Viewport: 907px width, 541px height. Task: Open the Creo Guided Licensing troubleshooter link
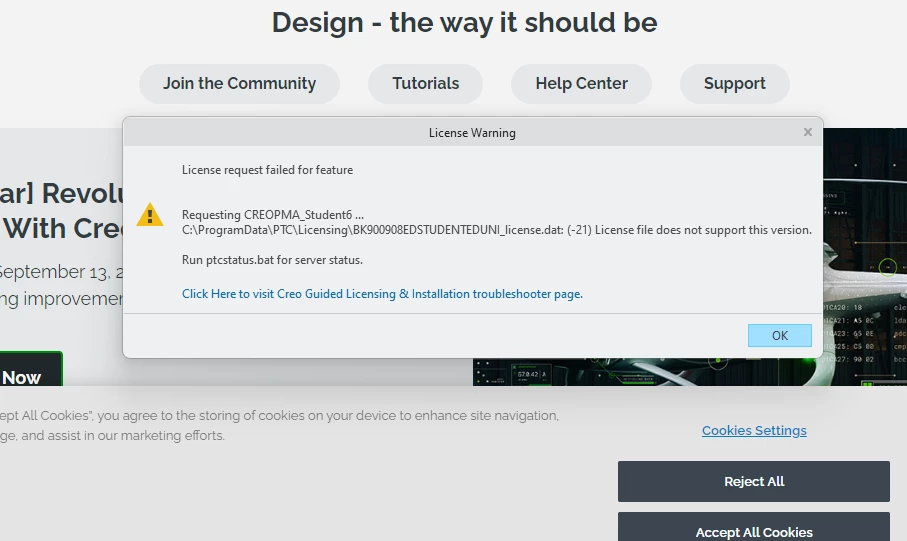[x=382, y=294]
